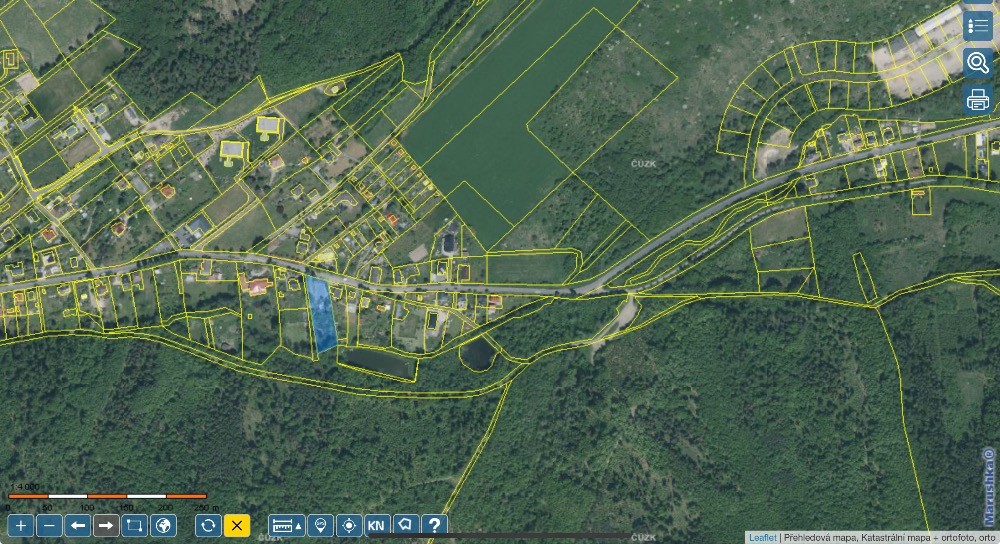1000x544 pixels.
Task: Expand the measurement ruler tool menu
Action: pos(286,526)
